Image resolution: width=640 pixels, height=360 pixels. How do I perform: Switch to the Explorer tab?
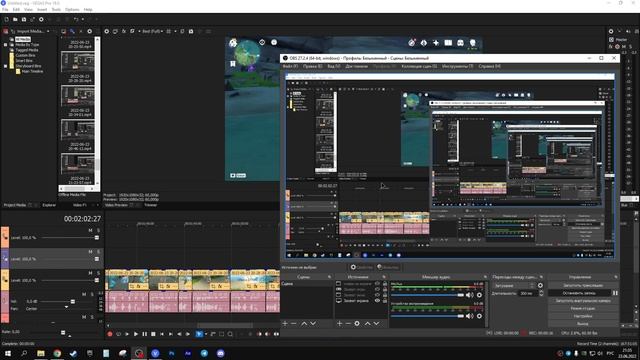pos(49,205)
